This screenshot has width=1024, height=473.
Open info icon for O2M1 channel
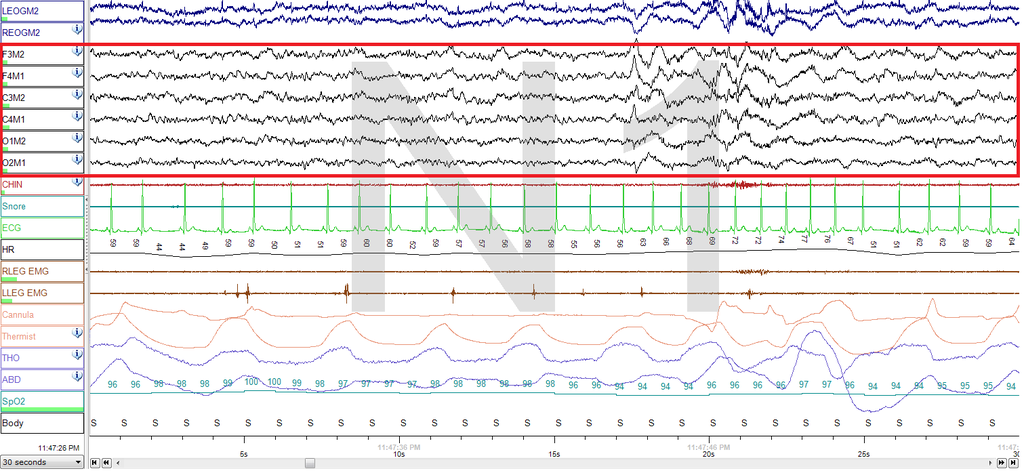pyautogui.click(x=77, y=158)
